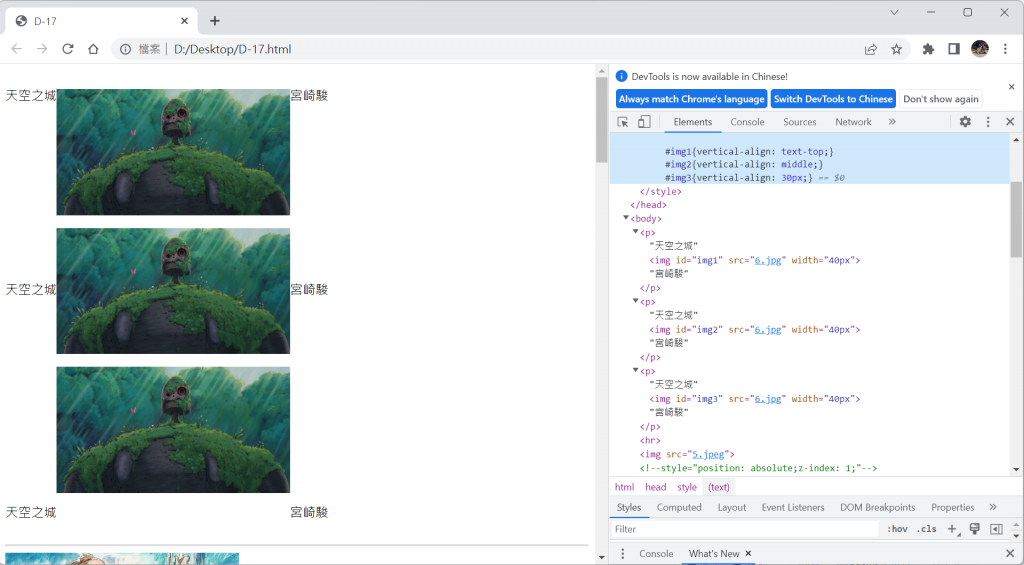Reload the D-17 page
Image resolution: width=1024 pixels, height=565 pixels.
pyautogui.click(x=67, y=49)
